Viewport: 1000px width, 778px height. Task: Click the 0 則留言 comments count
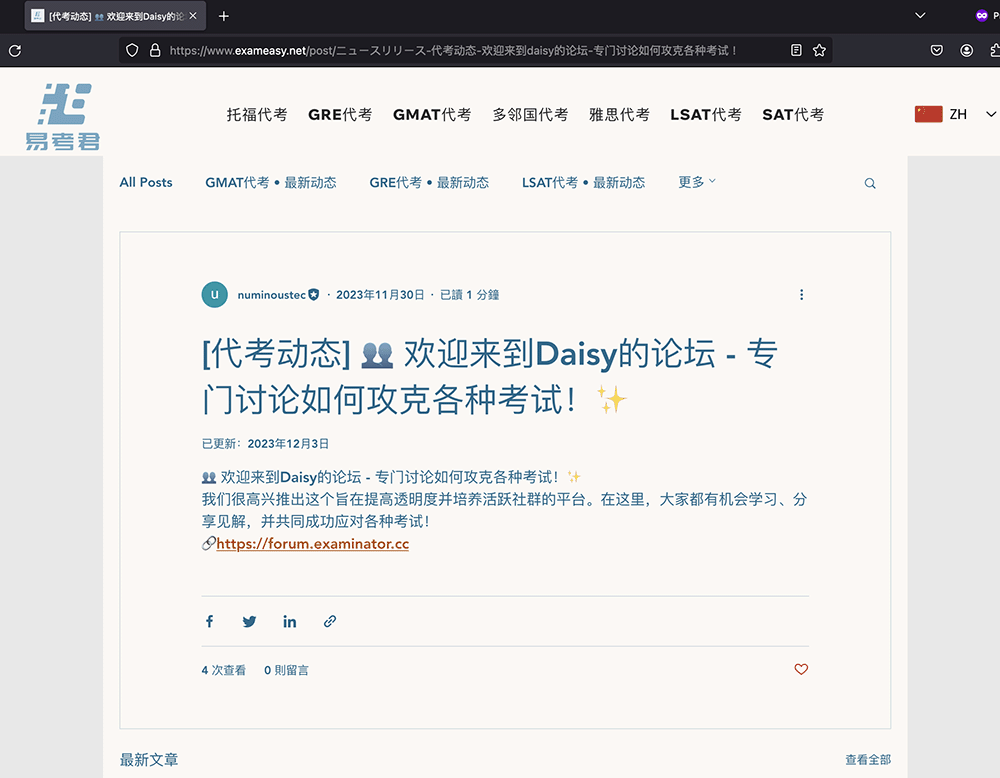pos(286,670)
